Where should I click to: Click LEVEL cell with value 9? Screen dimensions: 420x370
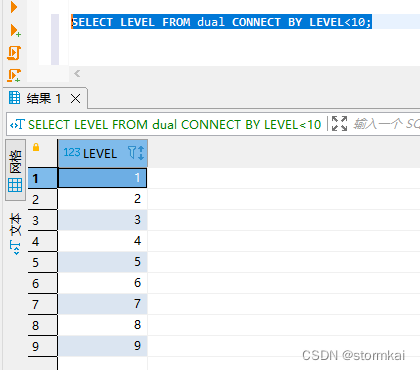pos(102,346)
